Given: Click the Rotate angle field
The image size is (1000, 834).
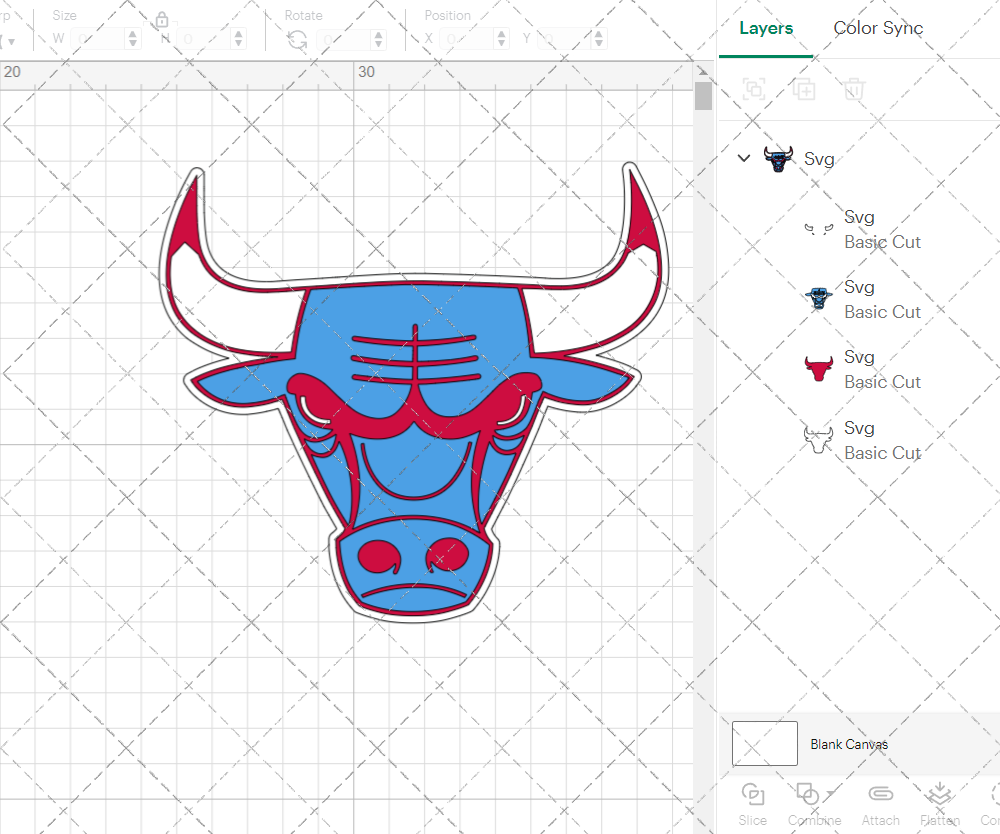Looking at the screenshot, I should [344, 40].
